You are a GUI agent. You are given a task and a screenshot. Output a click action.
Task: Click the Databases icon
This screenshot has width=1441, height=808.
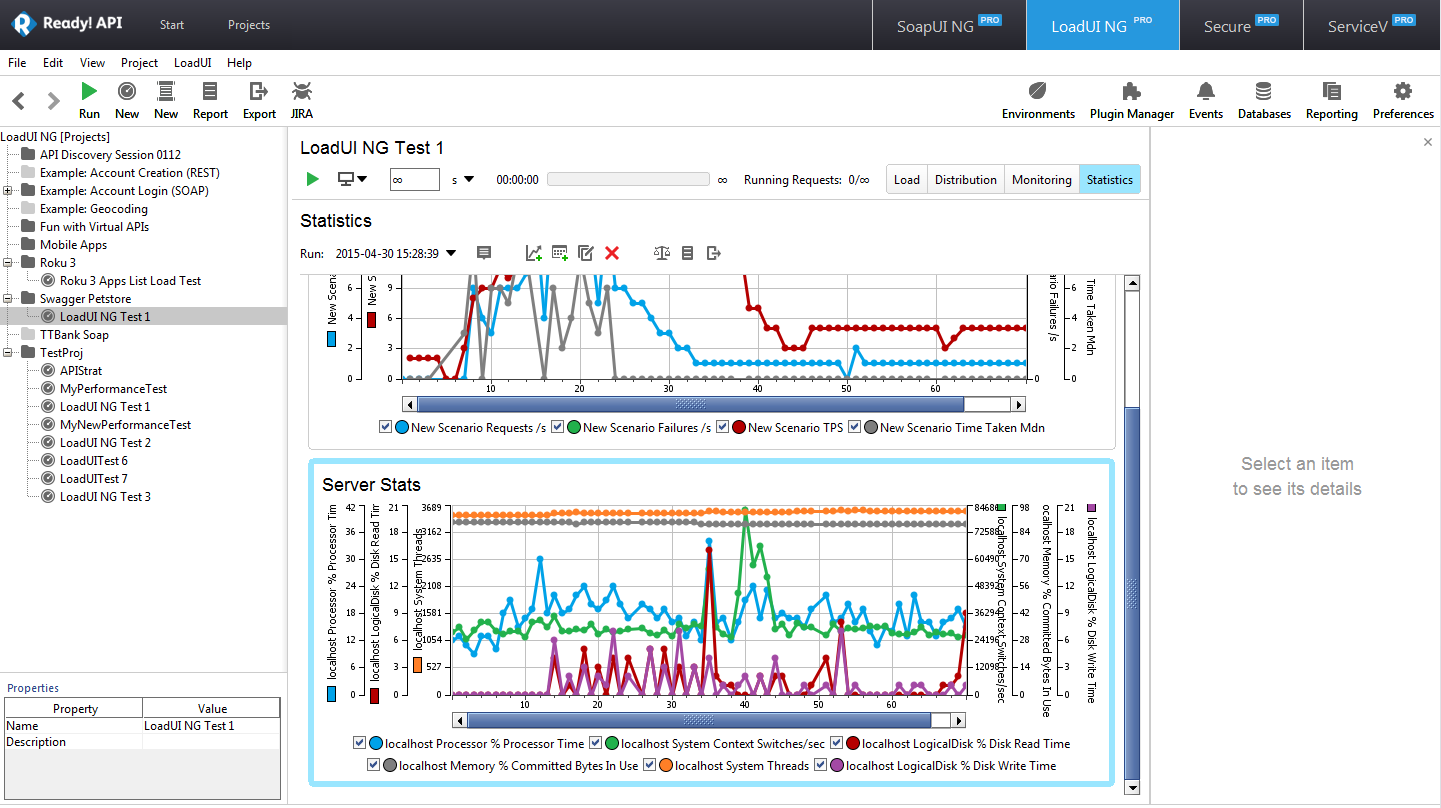(1263, 92)
